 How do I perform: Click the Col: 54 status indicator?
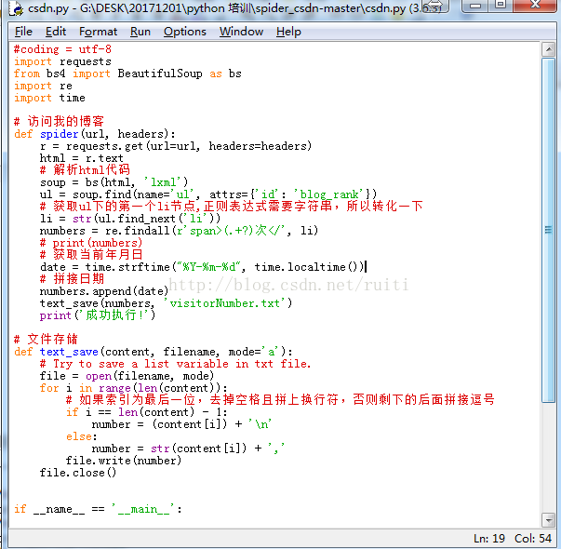533,538
